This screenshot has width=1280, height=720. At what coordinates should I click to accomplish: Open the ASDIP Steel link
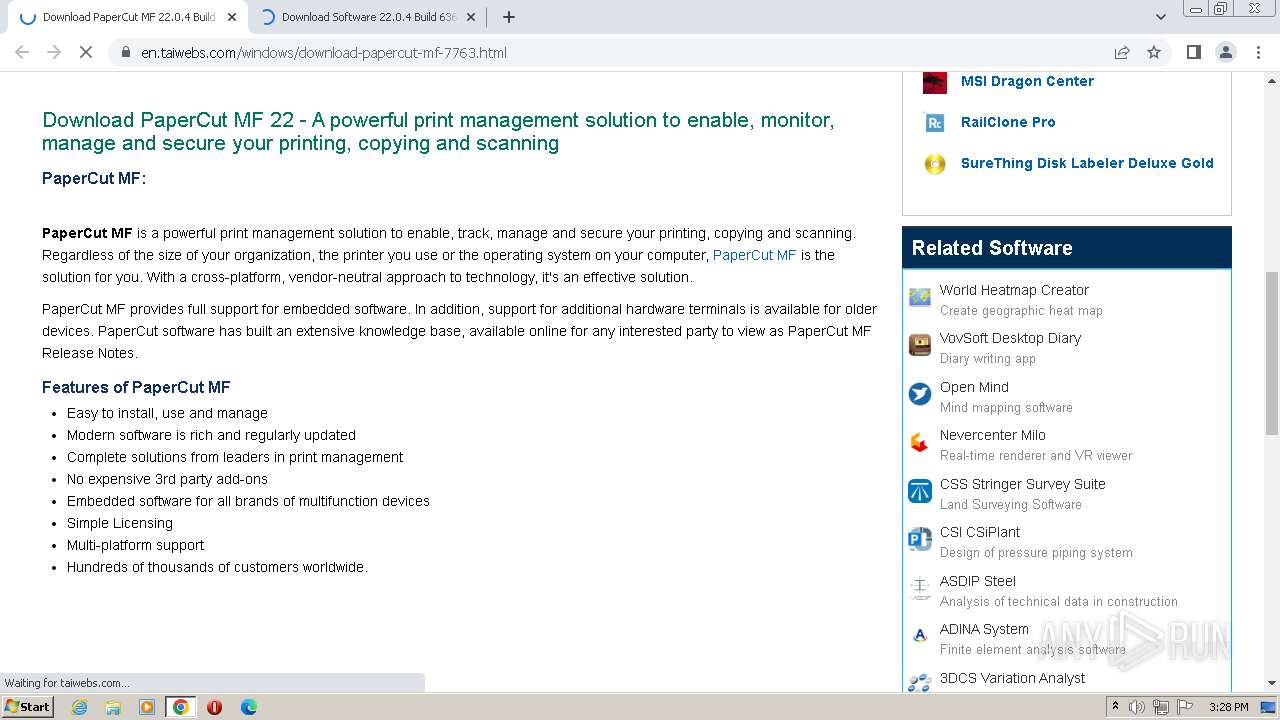pos(977,581)
